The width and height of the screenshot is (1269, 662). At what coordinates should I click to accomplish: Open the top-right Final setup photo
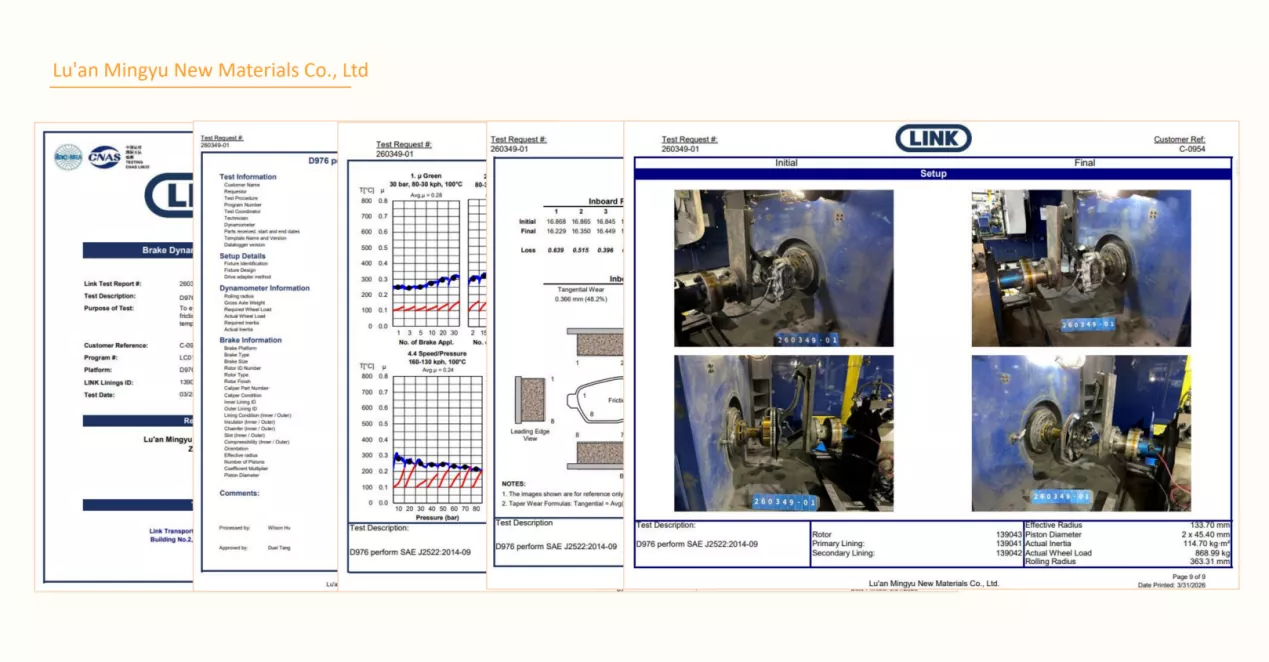tap(1081, 268)
